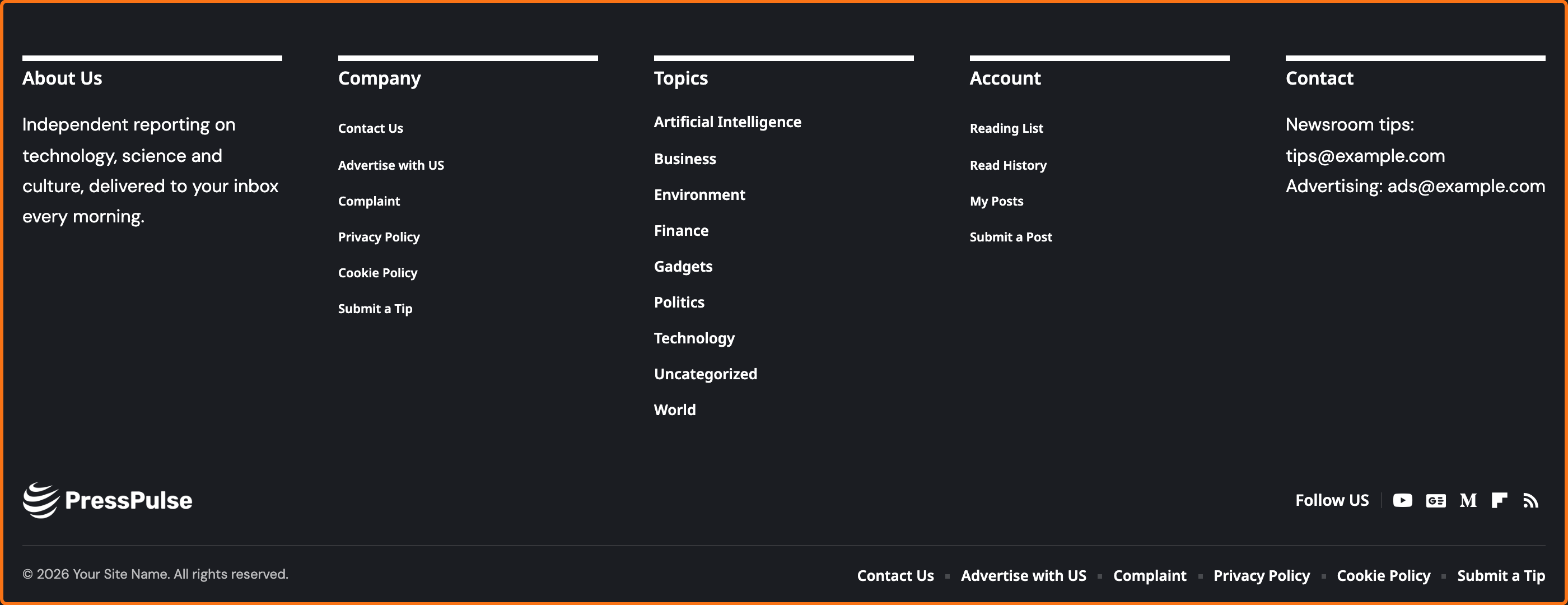
Task: Click the ads@example.com advertising email
Action: click(x=1466, y=186)
